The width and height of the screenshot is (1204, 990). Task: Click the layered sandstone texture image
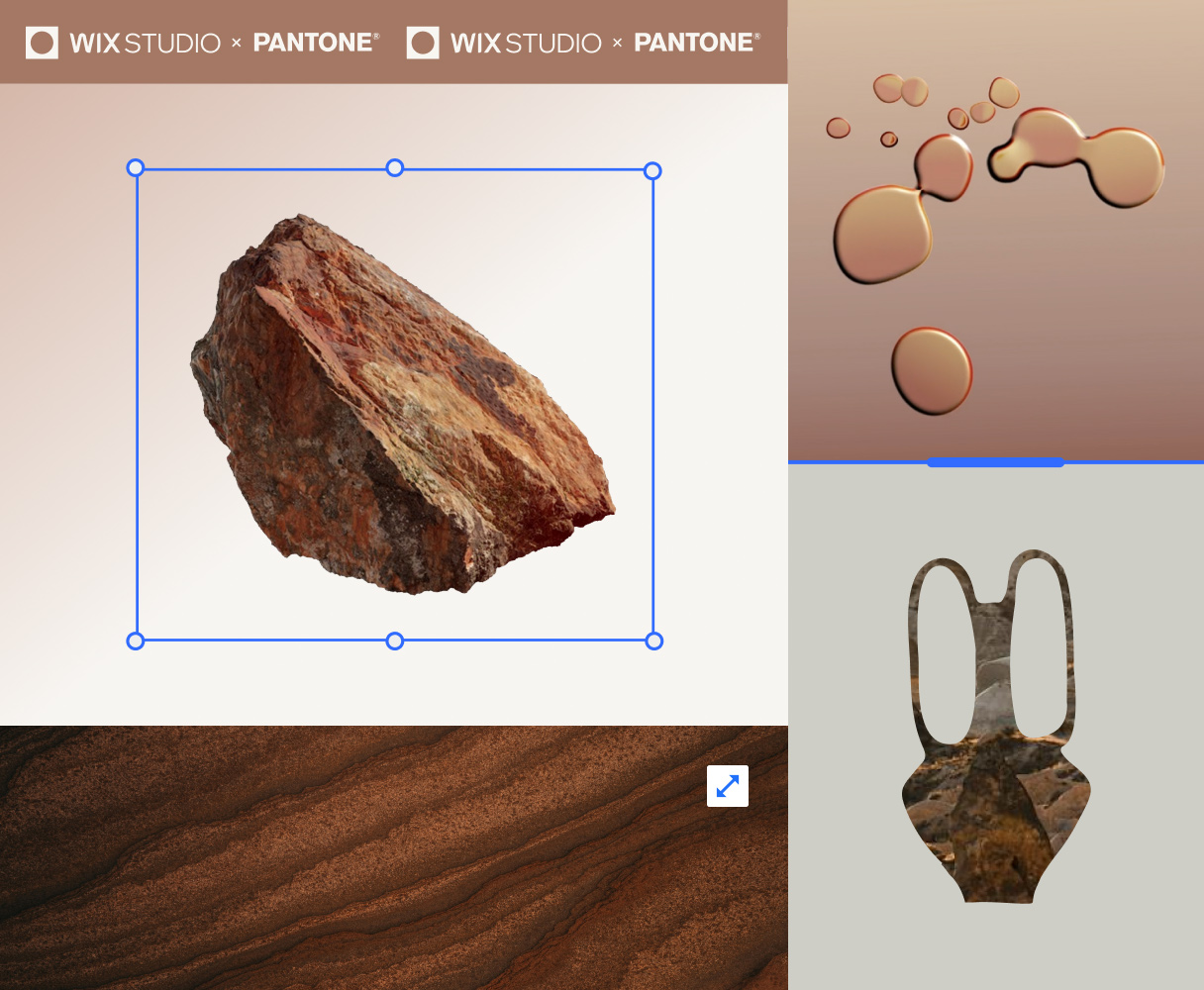347,871
